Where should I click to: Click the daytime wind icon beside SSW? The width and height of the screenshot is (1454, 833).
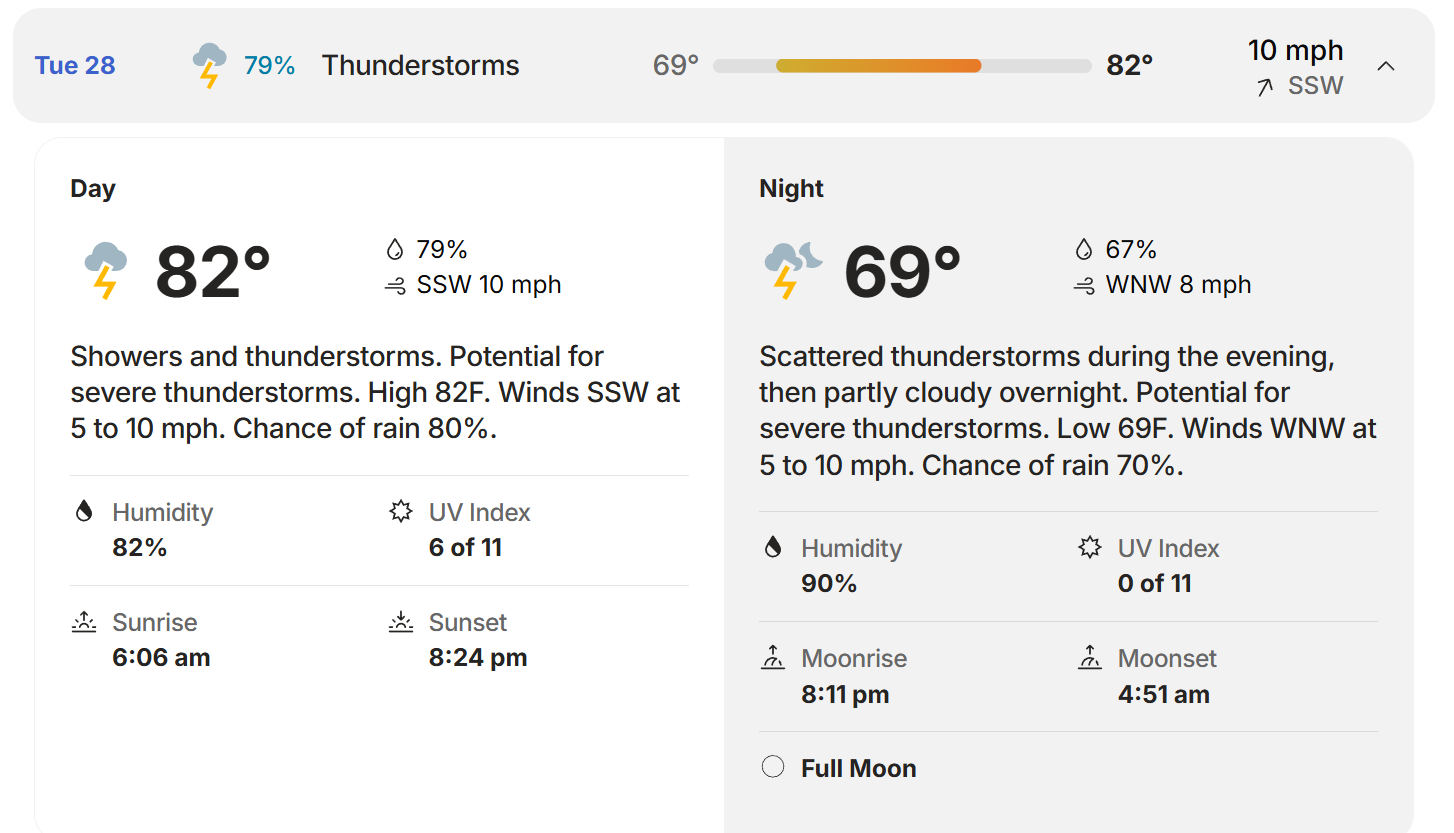click(x=394, y=286)
